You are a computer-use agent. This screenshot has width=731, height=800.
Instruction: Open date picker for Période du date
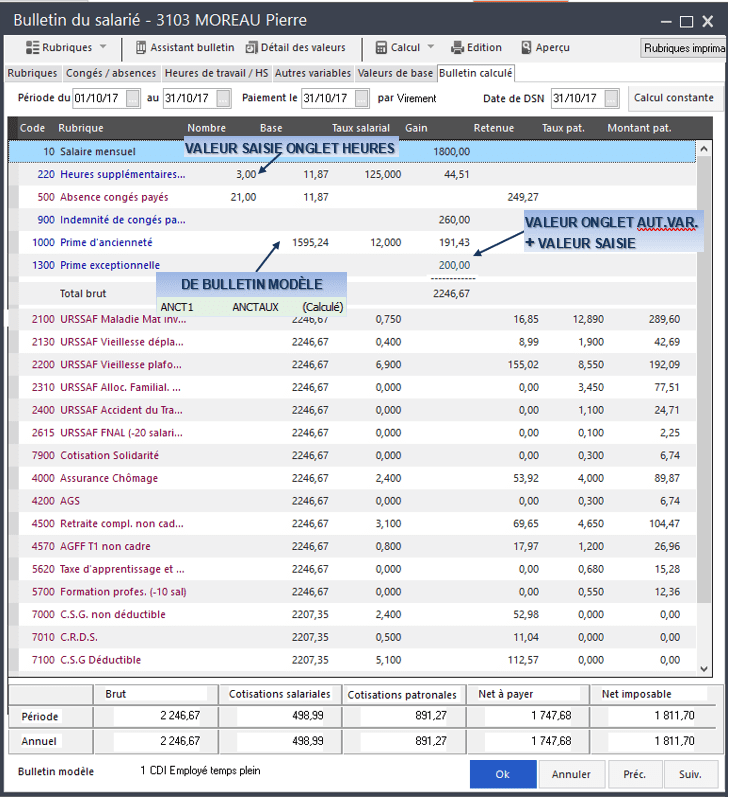[133, 98]
